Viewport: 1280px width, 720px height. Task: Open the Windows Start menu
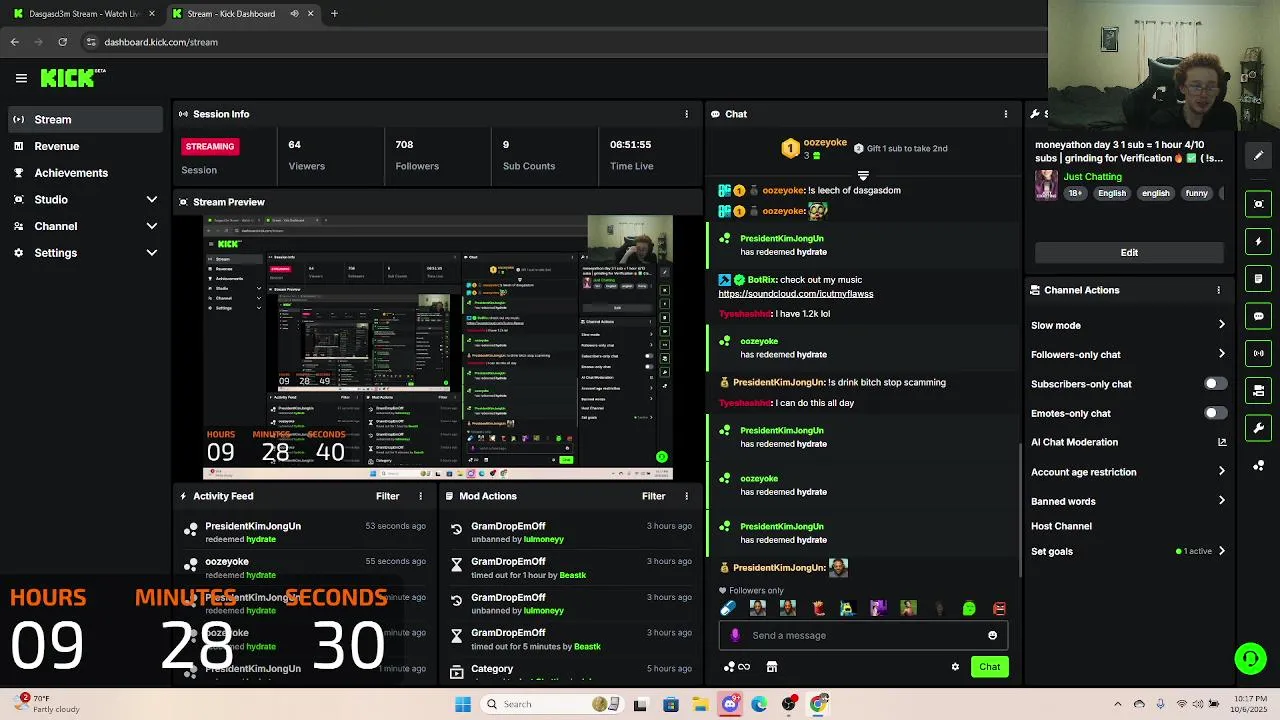463,704
